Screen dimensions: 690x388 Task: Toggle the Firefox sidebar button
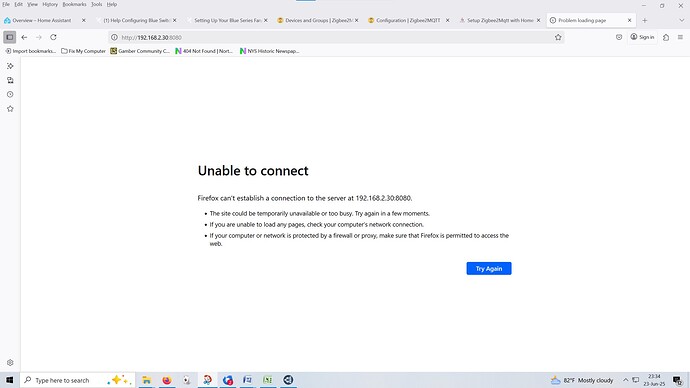[x=10, y=37]
